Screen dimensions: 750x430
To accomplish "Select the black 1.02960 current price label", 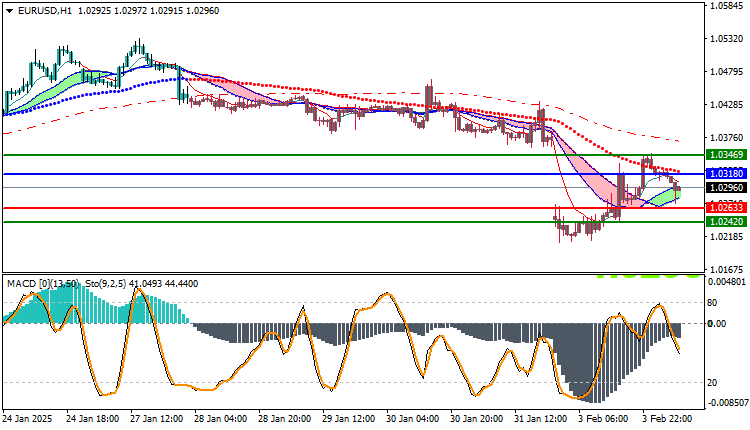I will [x=726, y=187].
